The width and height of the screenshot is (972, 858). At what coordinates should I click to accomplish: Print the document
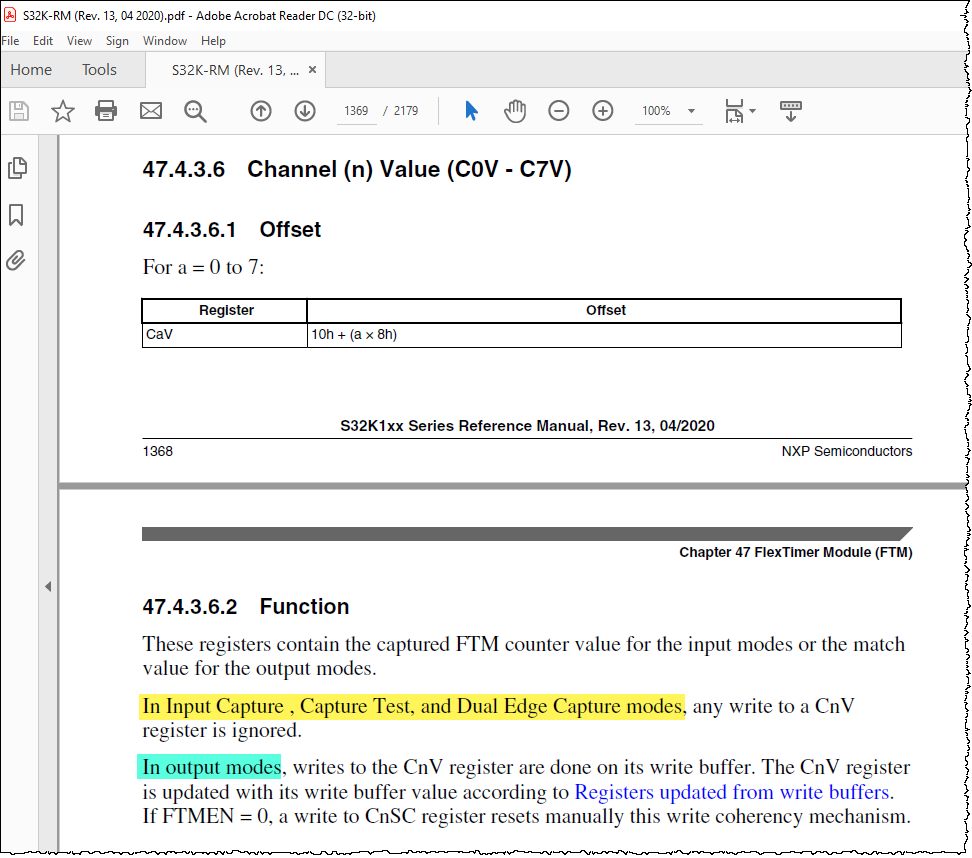tap(107, 111)
